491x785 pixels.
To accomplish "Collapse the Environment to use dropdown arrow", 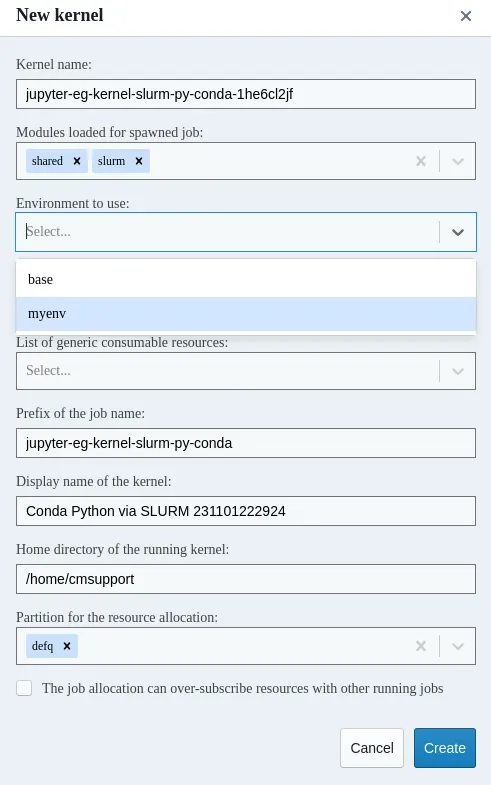I will pyautogui.click(x=457, y=232).
